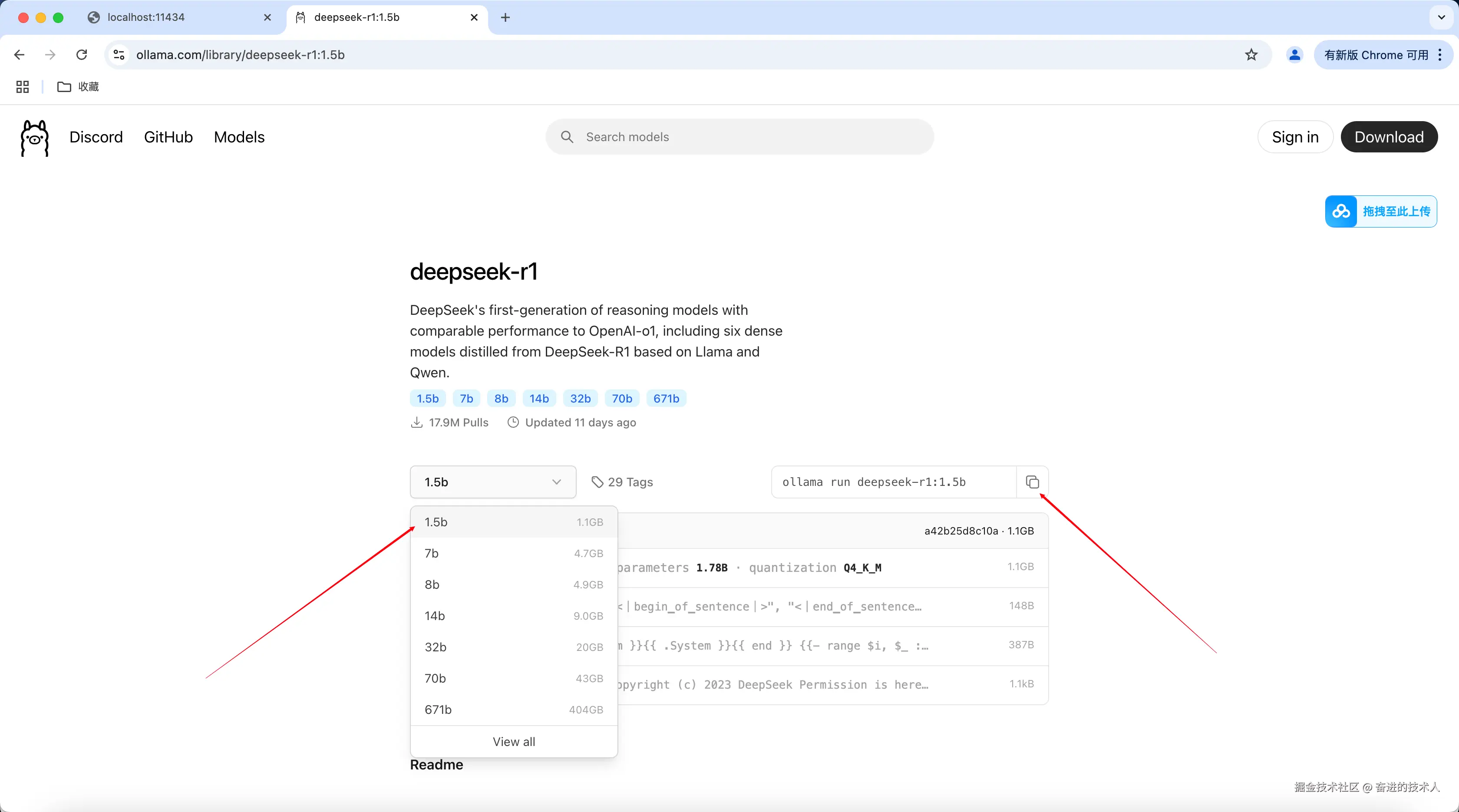
Task: Select 7b 4.7GB from the dropdown list
Action: point(513,553)
